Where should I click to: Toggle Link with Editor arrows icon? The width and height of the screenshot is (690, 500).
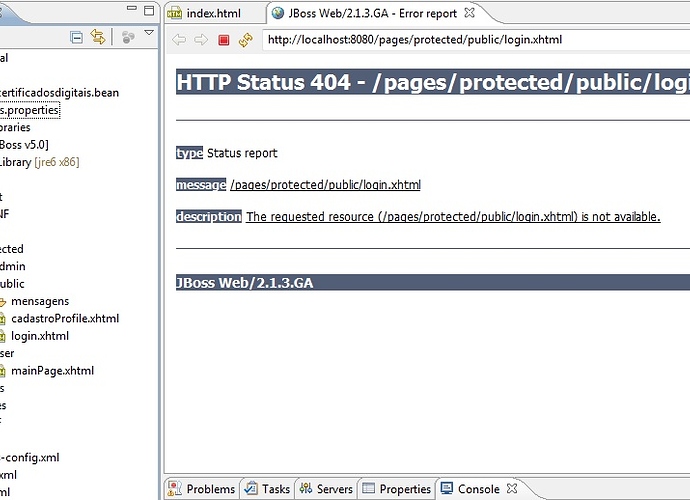pos(98,37)
